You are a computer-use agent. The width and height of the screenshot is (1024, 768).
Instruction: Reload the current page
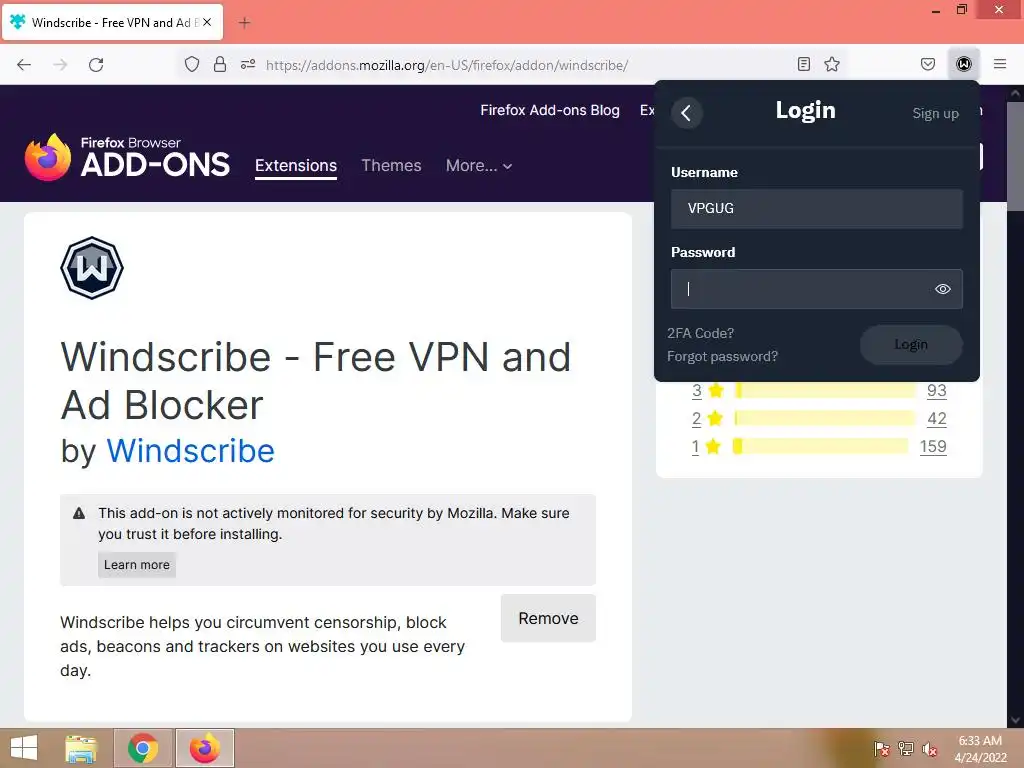(x=96, y=65)
